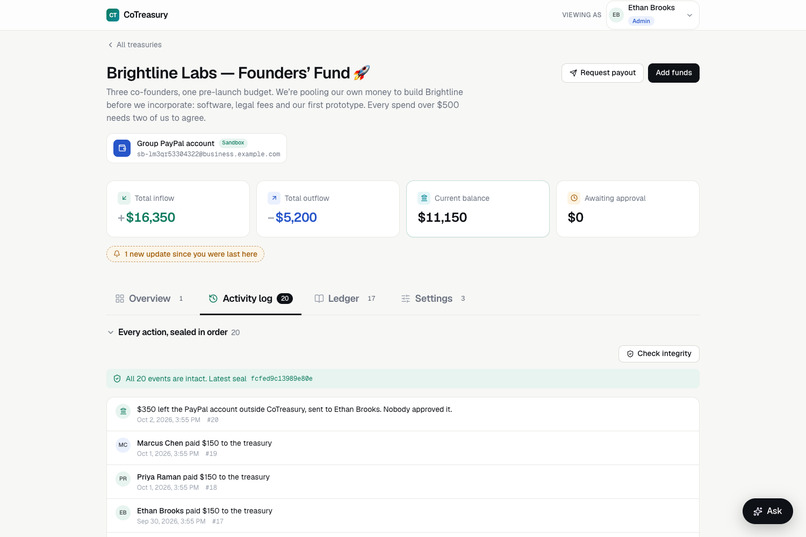Click the back chevron beside All treasuries
The image size is (806, 537).
pos(110,45)
